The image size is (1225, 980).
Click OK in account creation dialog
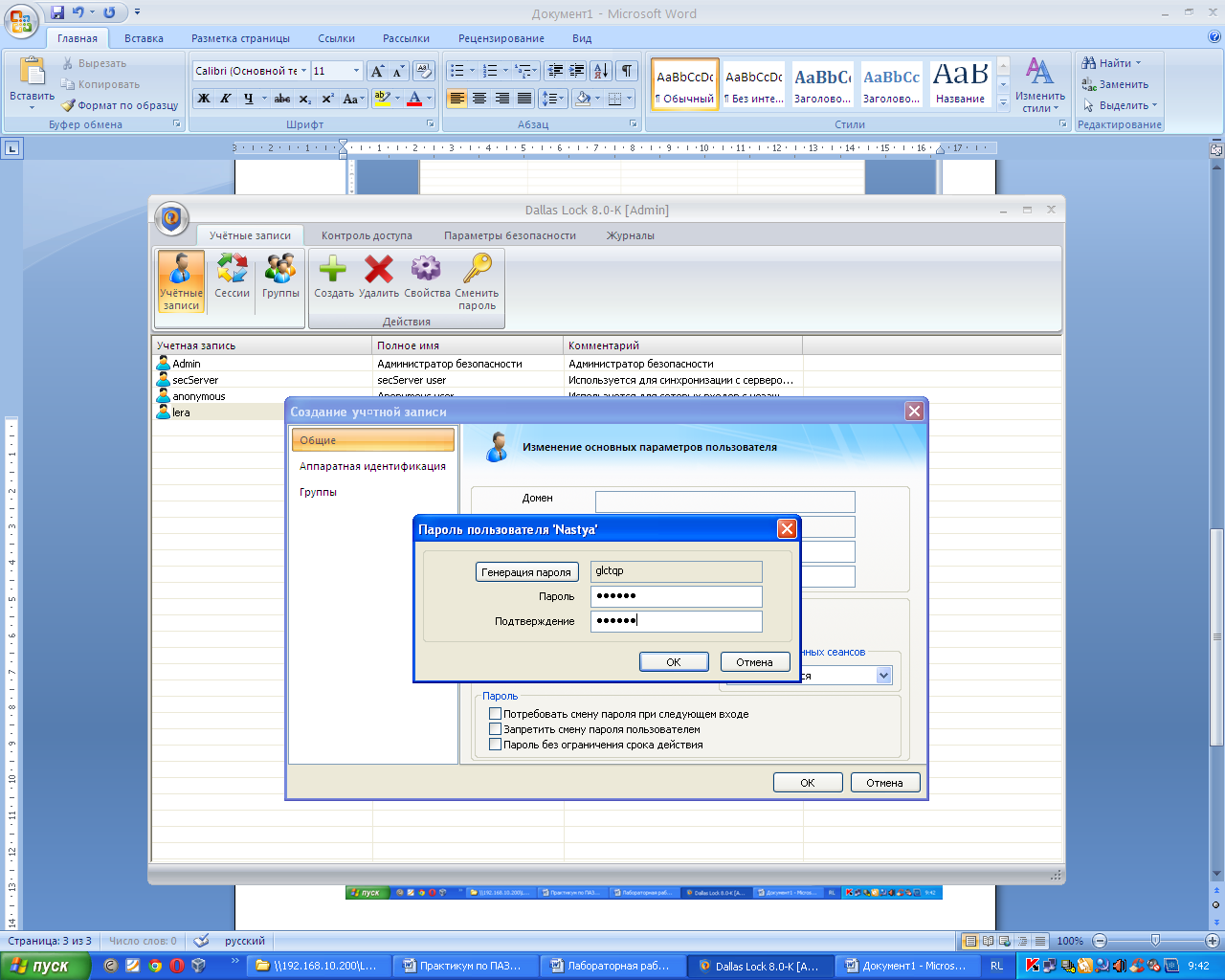coord(808,783)
